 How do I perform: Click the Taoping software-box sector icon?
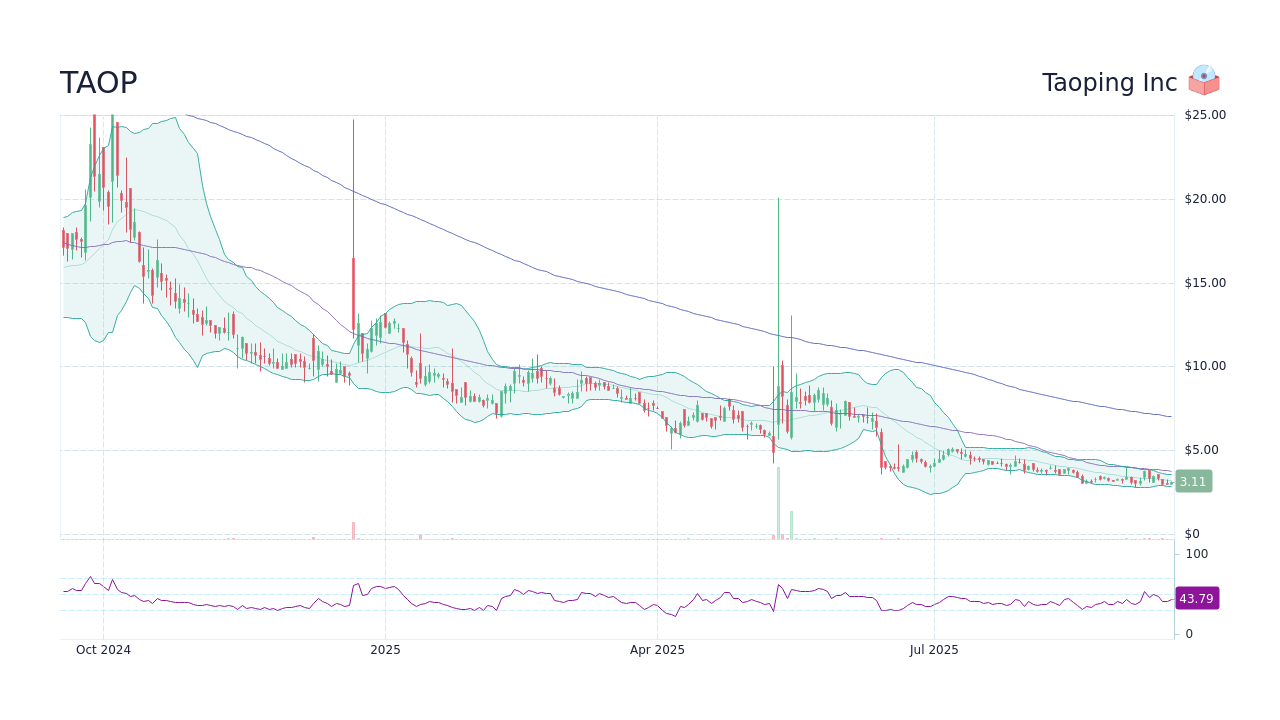click(1202, 81)
